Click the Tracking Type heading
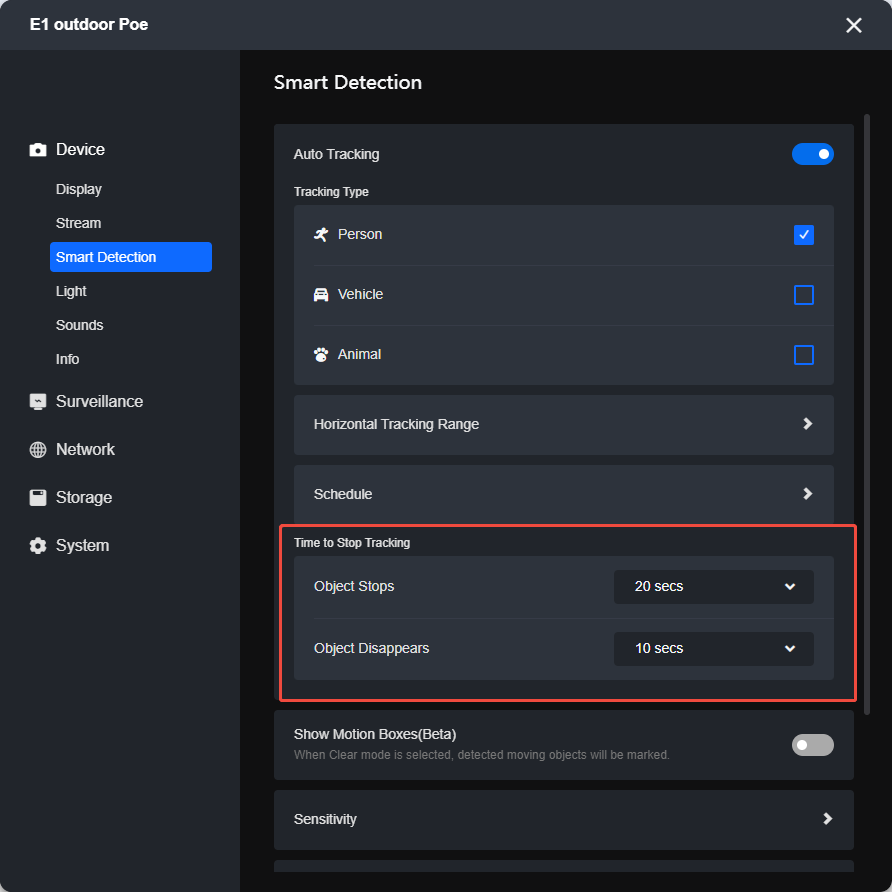The image size is (892, 892). (331, 192)
